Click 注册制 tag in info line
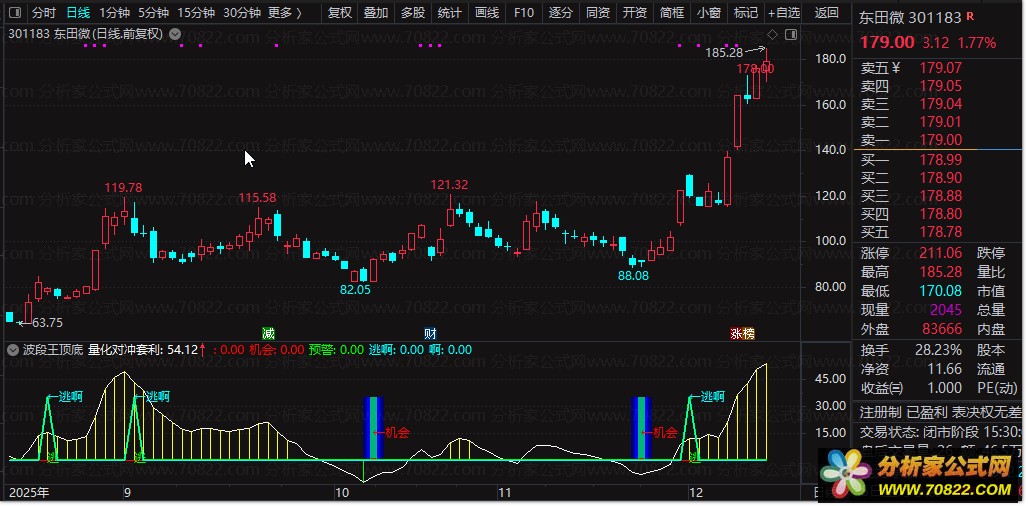Viewport: 1028px width, 506px height. 880,412
